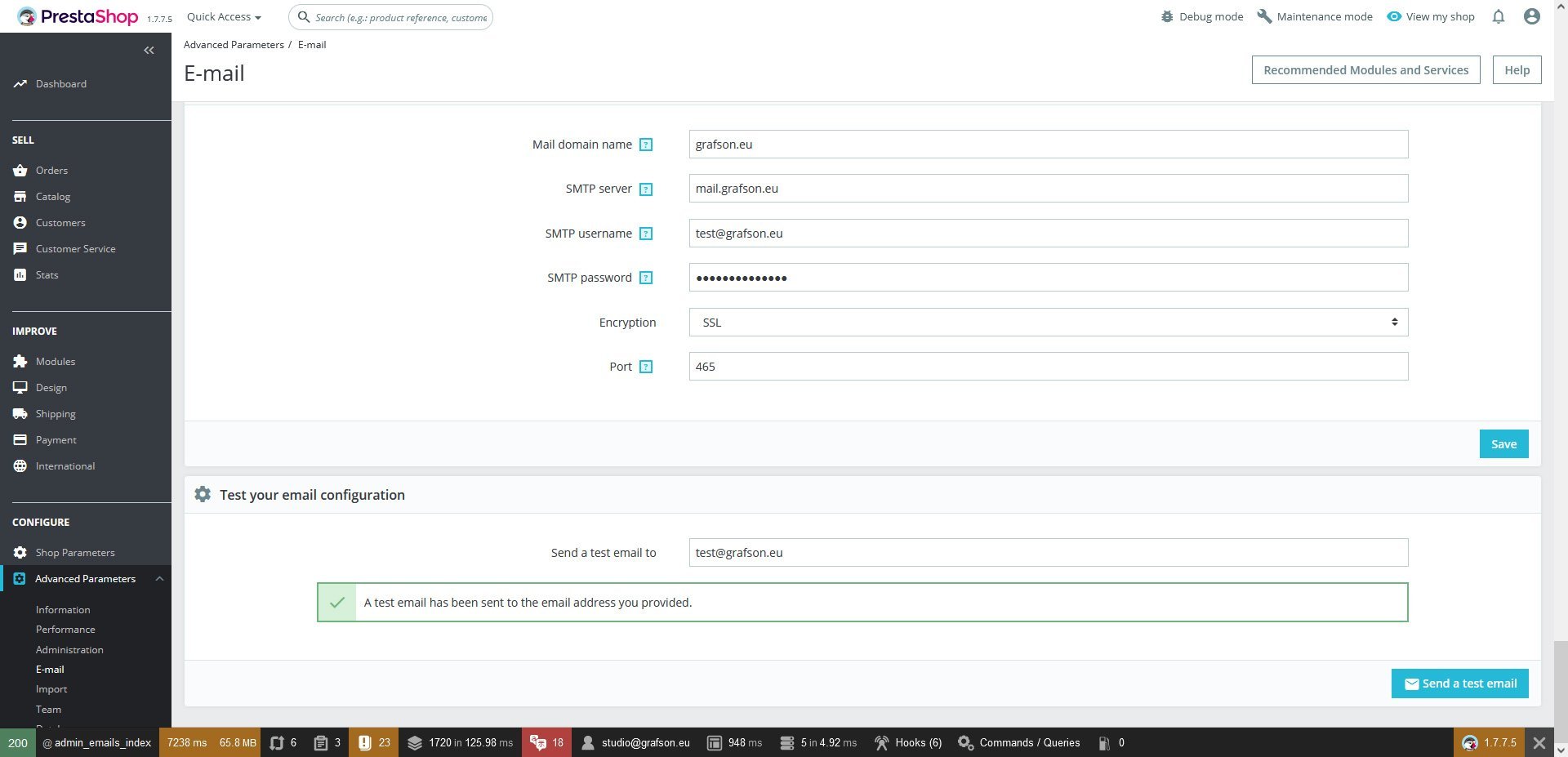
Task: Open the Encryption SSL dropdown
Action: (x=1049, y=323)
